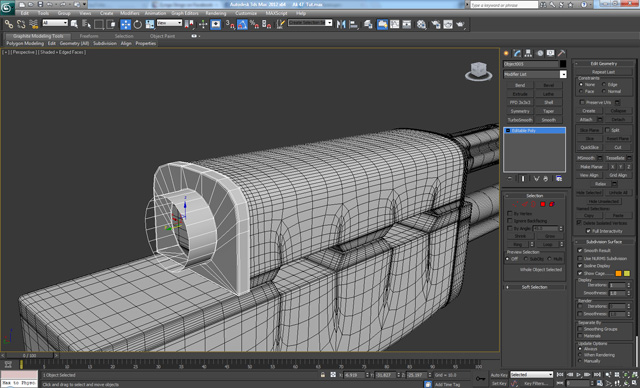Collapse the Selection rollout header
640x388 pixels.
[534, 196]
